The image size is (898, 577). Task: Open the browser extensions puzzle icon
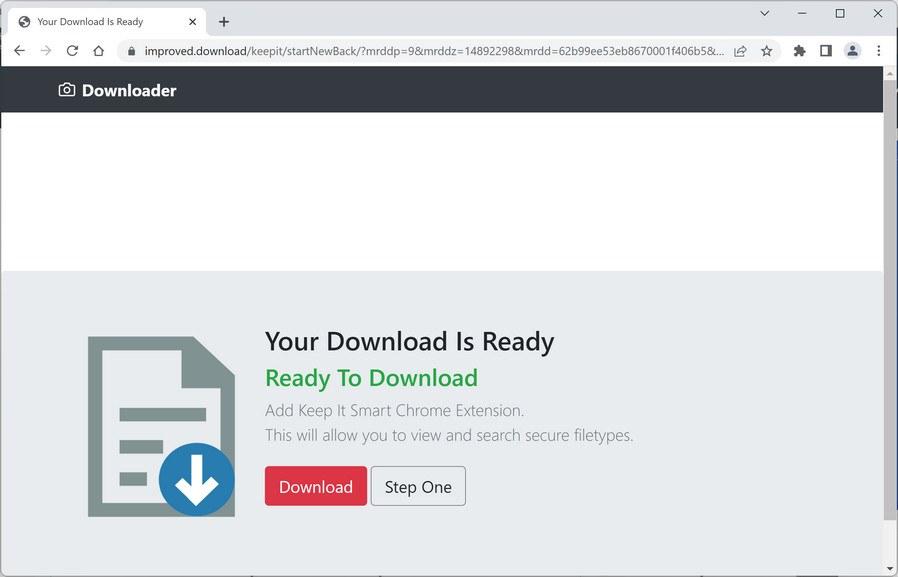click(x=799, y=50)
